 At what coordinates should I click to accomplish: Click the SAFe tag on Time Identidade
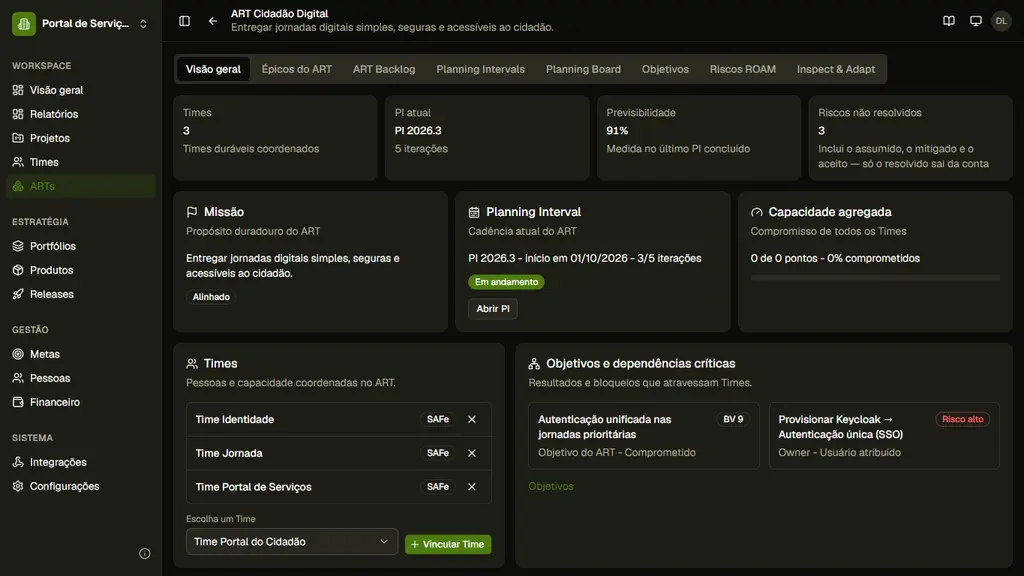438,419
